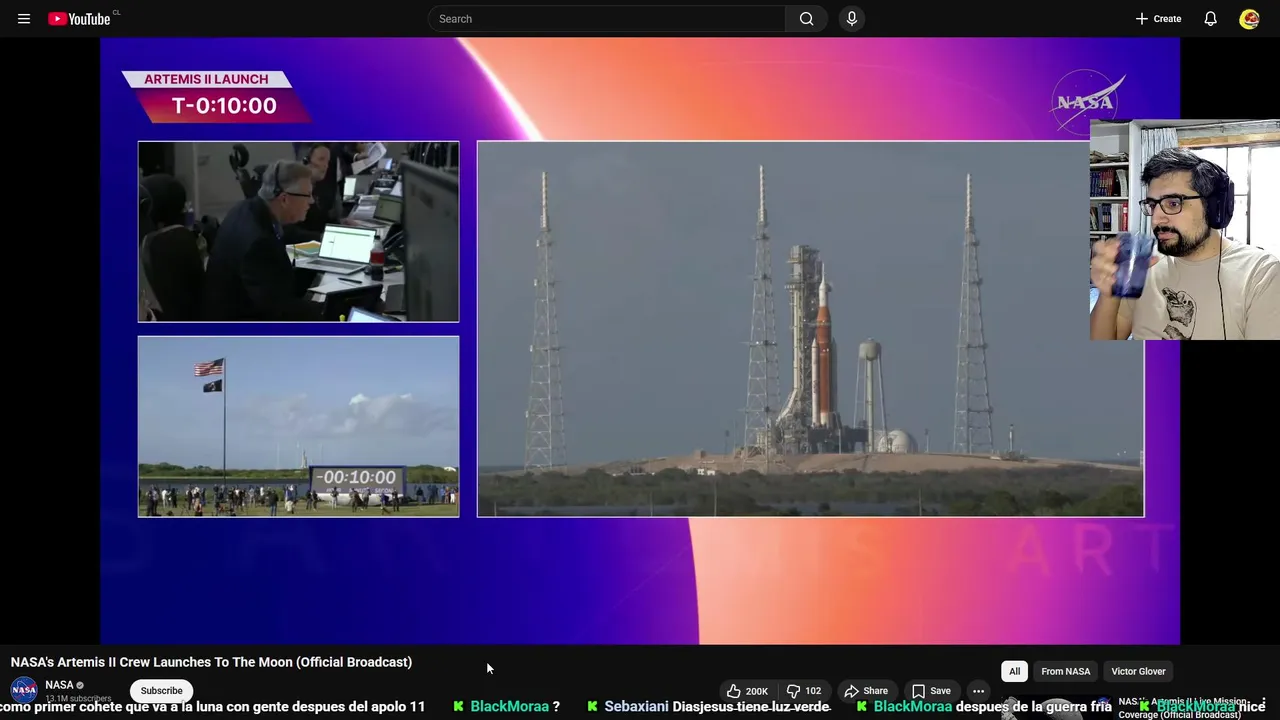Screen dimensions: 1280x720
Task: Click the video title text
Action: coord(211,662)
